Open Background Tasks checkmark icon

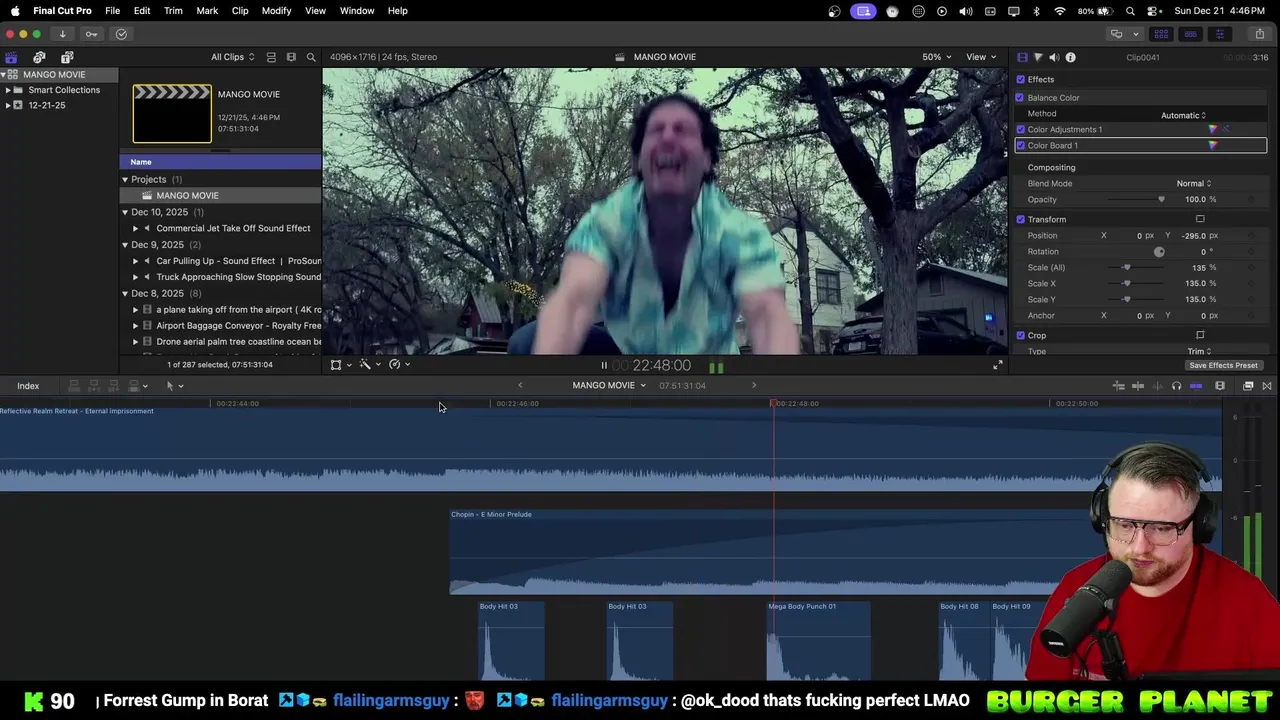pyautogui.click(x=121, y=34)
